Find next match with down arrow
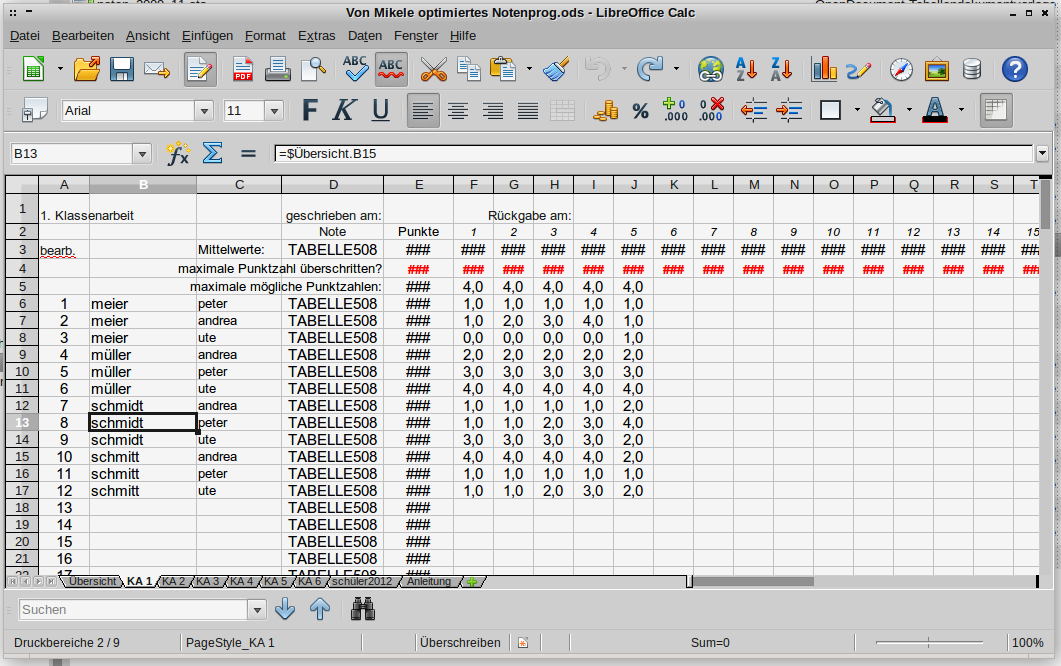The width and height of the screenshot is (1061, 666). [x=285, y=609]
